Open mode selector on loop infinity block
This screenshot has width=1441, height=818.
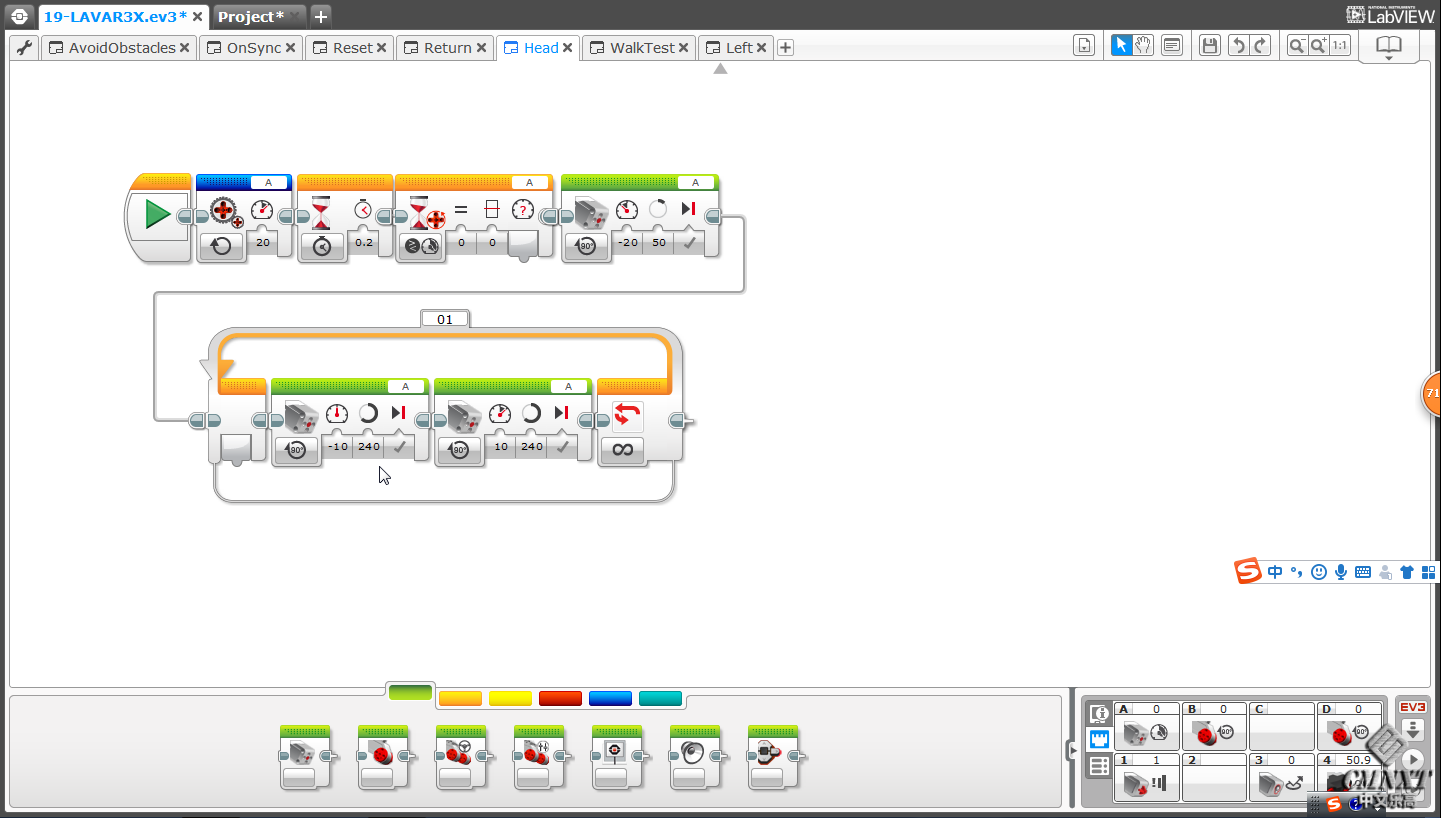tap(622, 450)
